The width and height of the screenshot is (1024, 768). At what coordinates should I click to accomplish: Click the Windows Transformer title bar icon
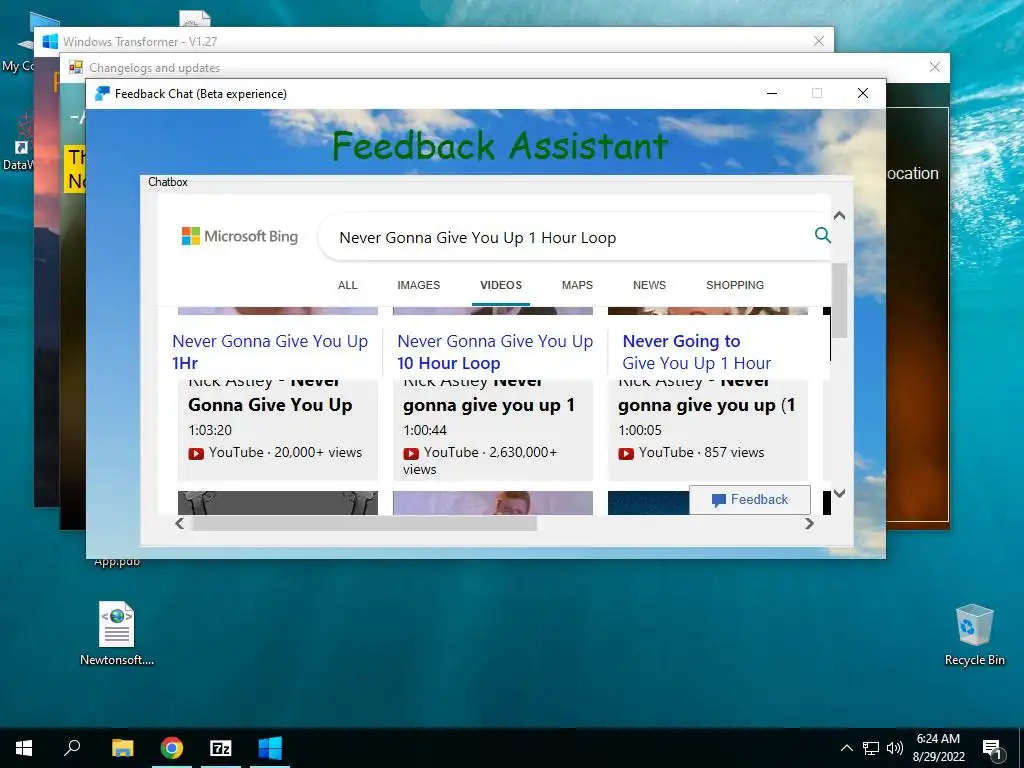pyautogui.click(x=50, y=41)
